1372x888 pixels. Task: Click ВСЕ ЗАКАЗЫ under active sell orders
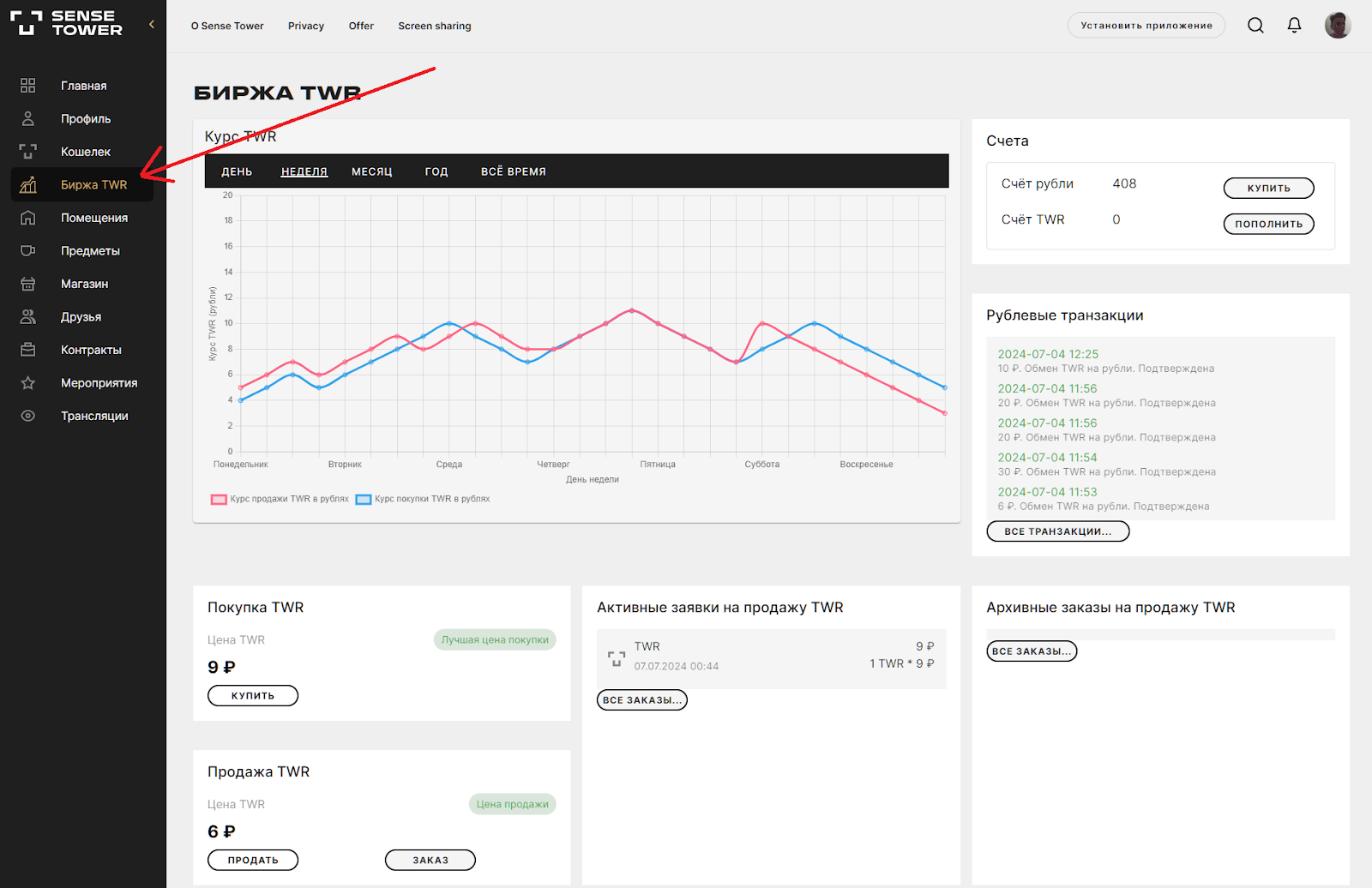[642, 700]
